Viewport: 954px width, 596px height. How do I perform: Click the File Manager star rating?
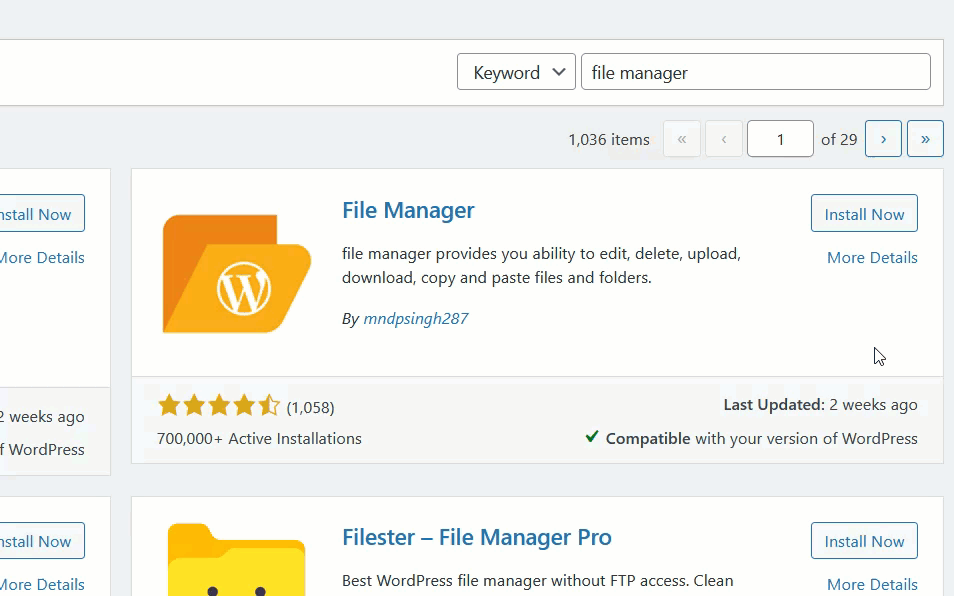coord(219,405)
